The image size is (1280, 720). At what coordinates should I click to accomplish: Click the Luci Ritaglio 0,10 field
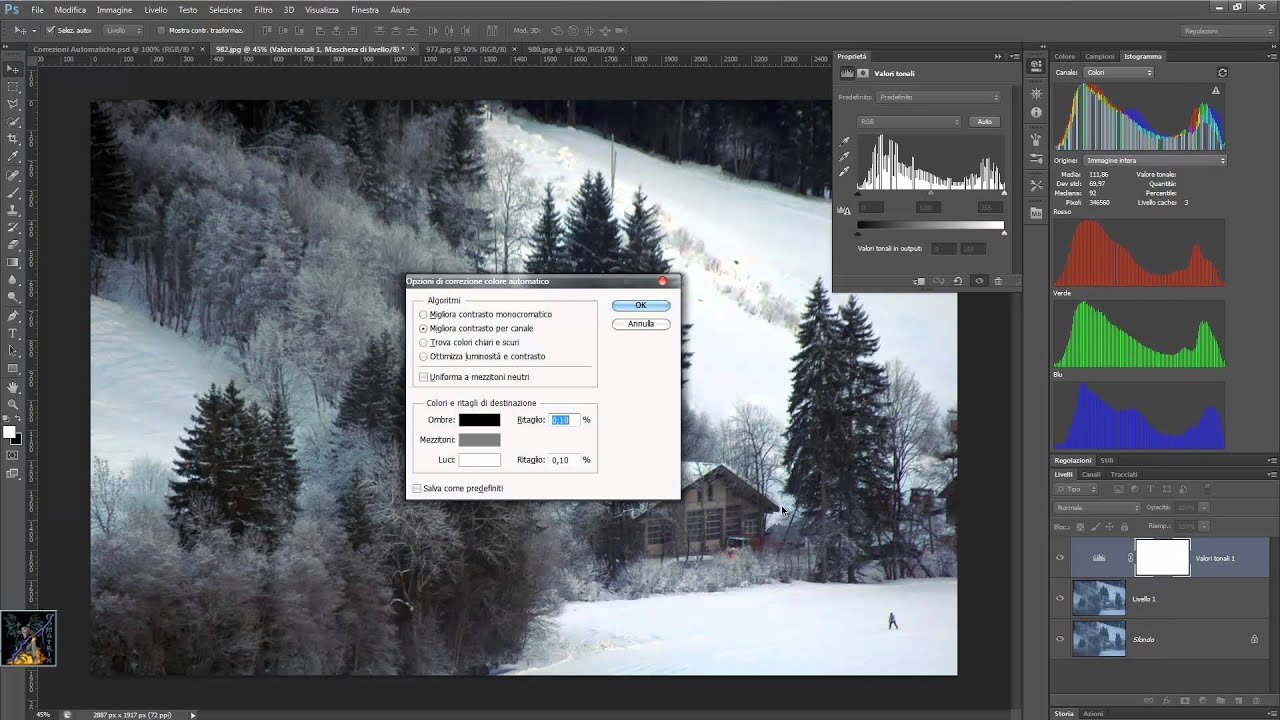(x=563, y=460)
